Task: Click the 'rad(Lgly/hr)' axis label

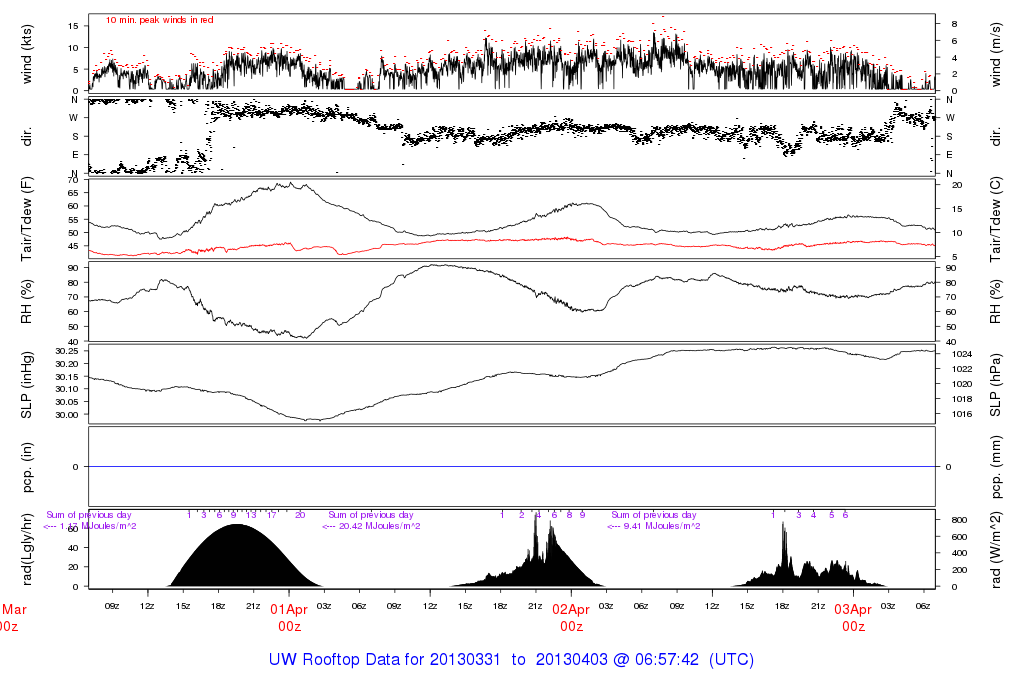Action: [x=27, y=549]
